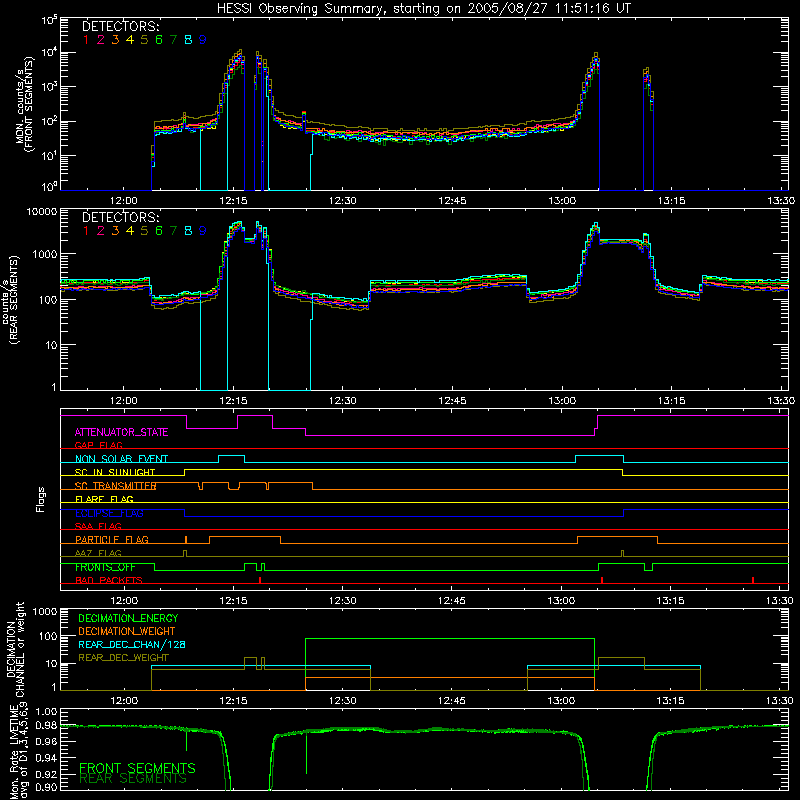Click "REAR SEGMENTS" in livetime plot legend
The width and height of the screenshot is (800, 800).
(133, 779)
